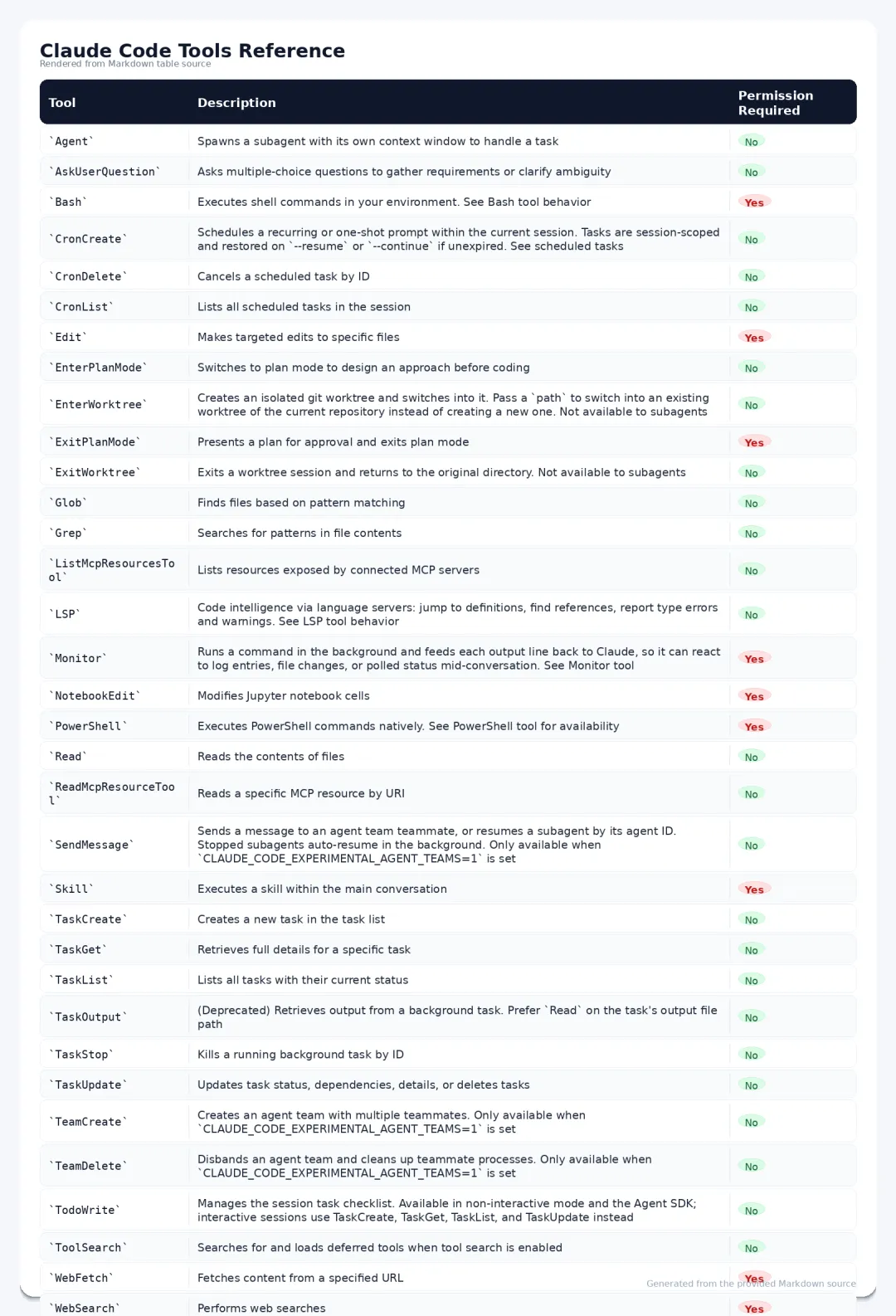Click the Yes badge in the Bash row

pos(754,202)
